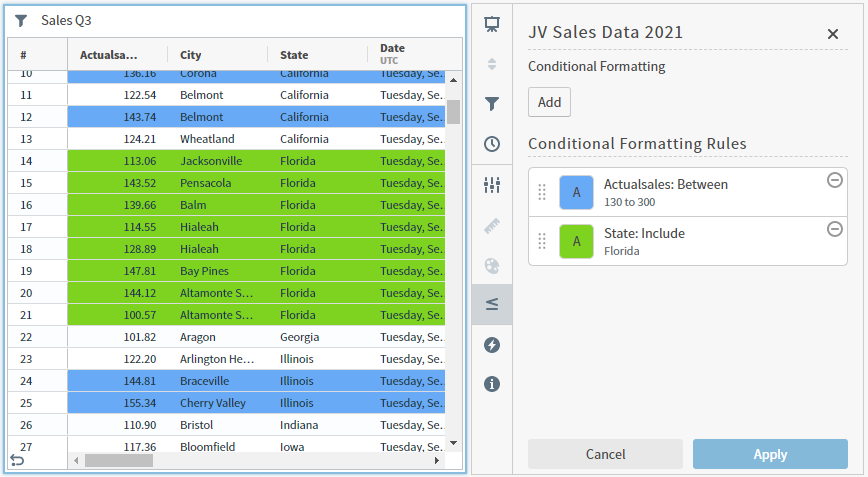The height and width of the screenshot is (477, 868).
Task: Grab the drag handle of State rule
Action: (x=542, y=241)
